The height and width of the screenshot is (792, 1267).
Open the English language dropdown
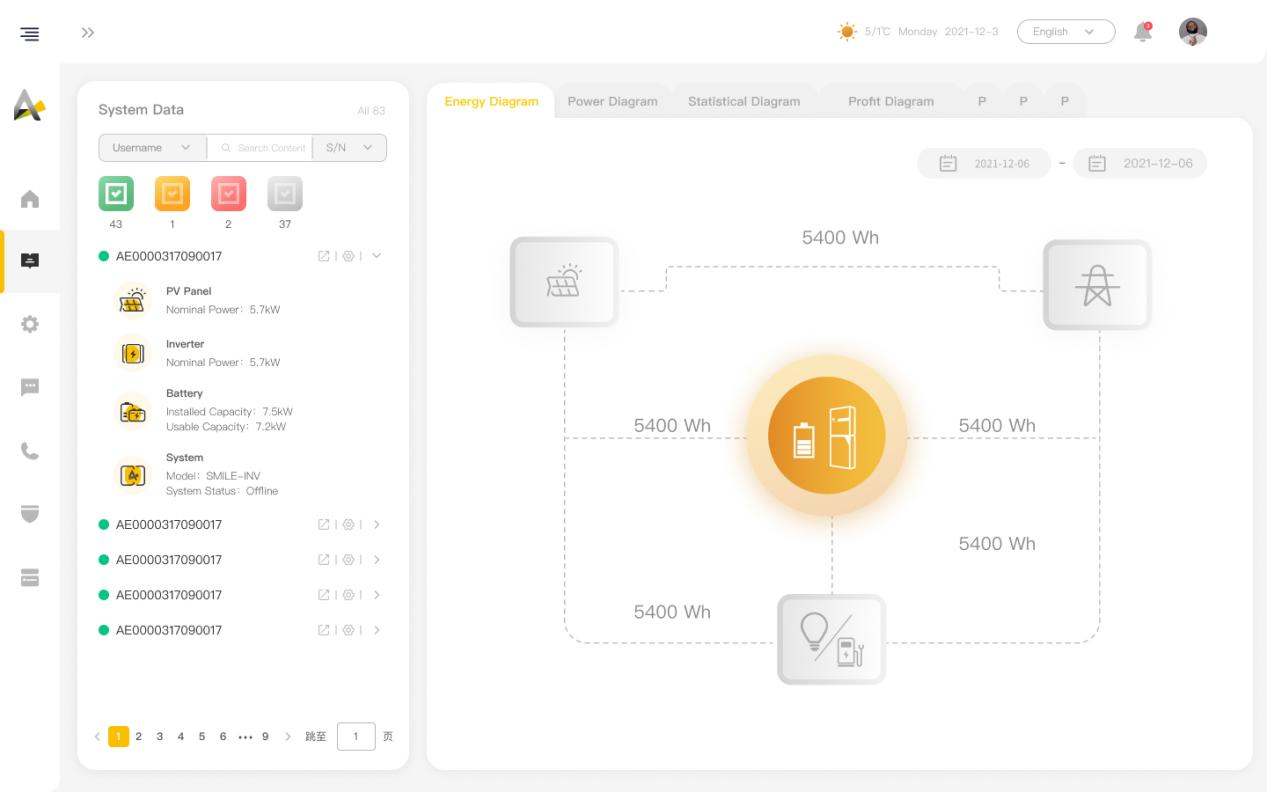(x=1065, y=32)
